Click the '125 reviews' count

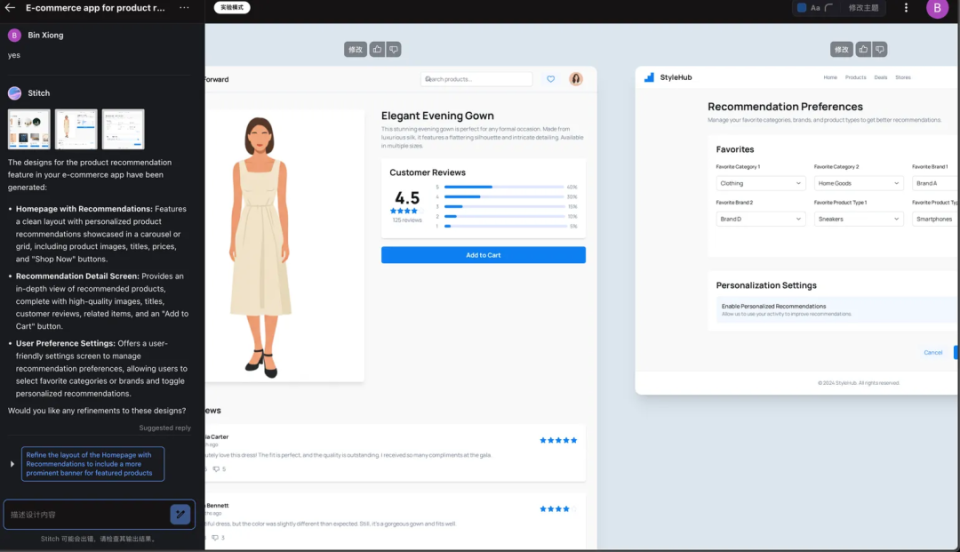407,220
